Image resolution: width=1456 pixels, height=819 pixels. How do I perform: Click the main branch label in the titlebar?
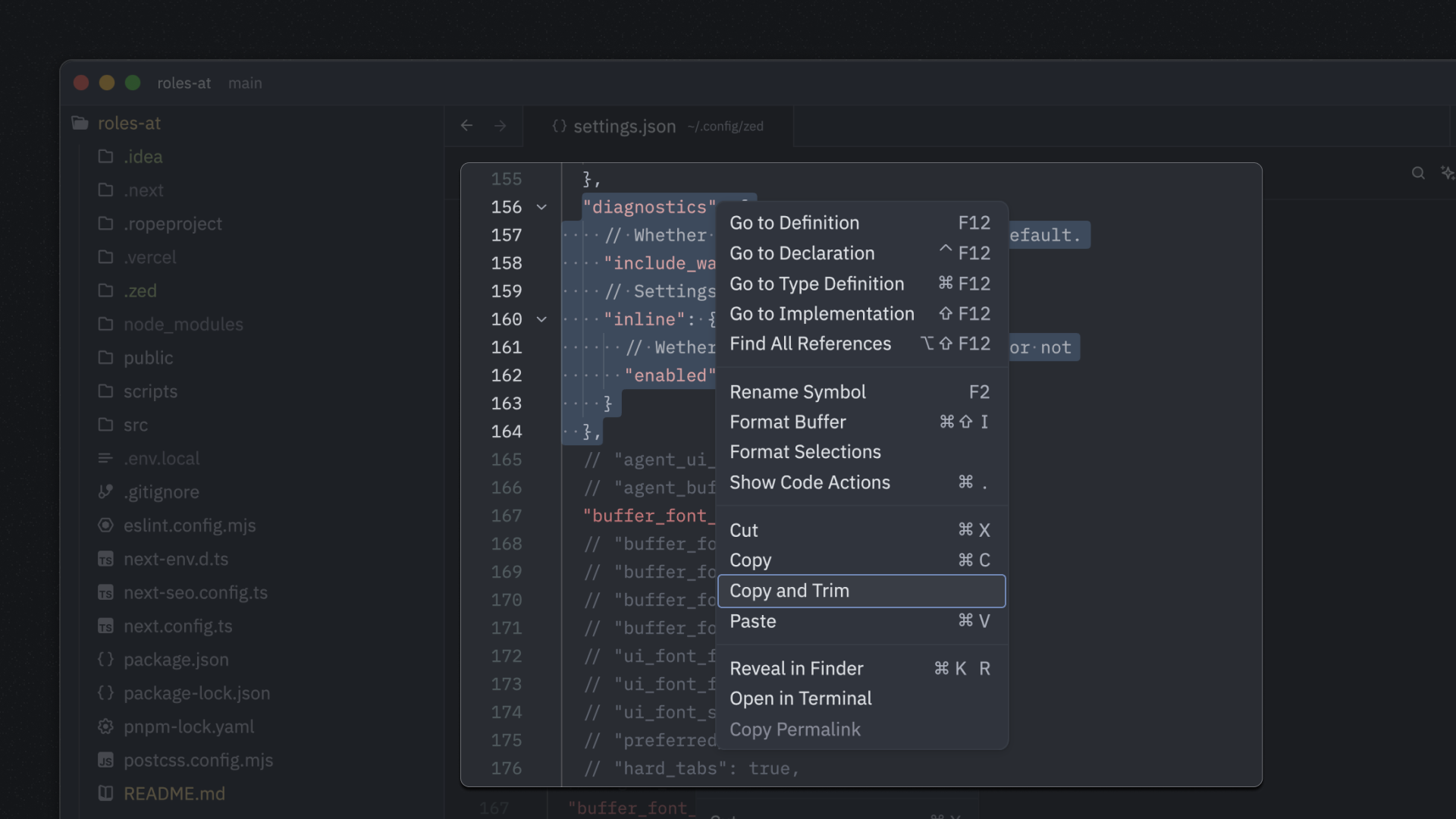[x=244, y=83]
